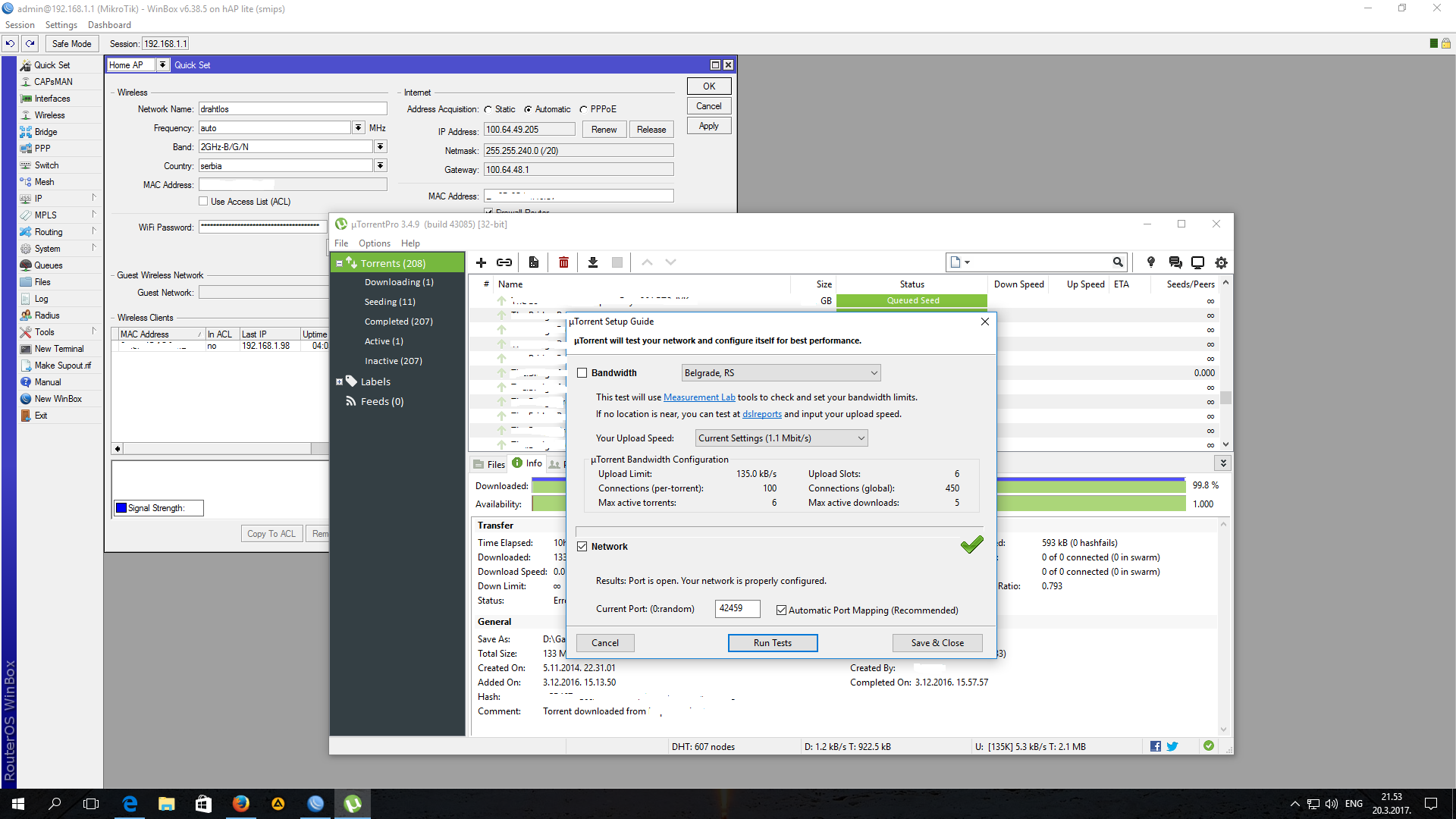This screenshot has height=819, width=1456.
Task: Click Move Down Queue arrow icon
Action: tap(670, 262)
